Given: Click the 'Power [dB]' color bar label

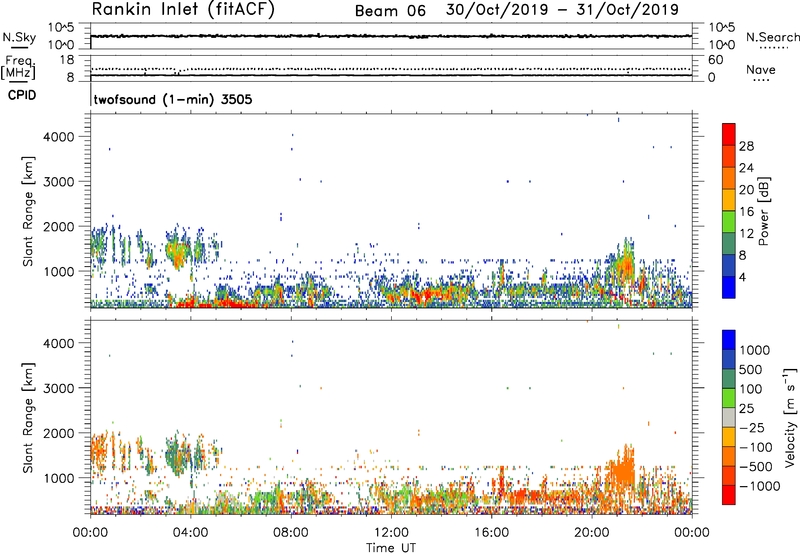Looking at the screenshot, I should pyautogui.click(x=763, y=211).
